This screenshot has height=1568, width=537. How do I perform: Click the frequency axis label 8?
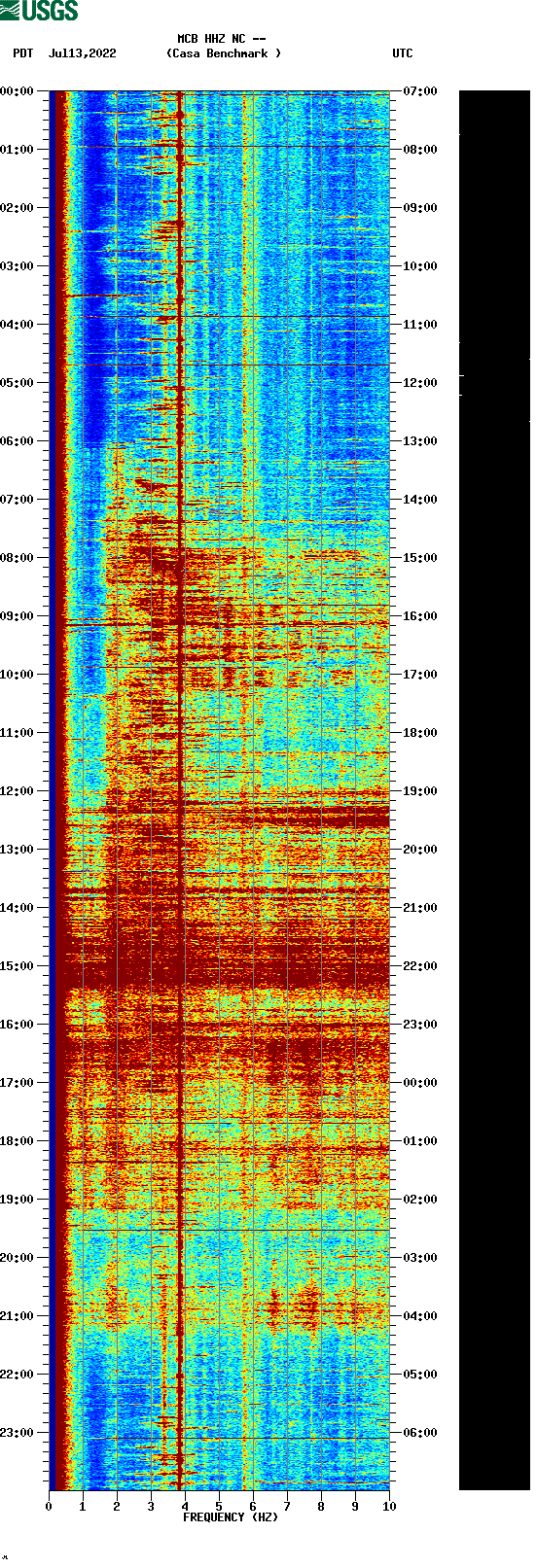tap(321, 1507)
